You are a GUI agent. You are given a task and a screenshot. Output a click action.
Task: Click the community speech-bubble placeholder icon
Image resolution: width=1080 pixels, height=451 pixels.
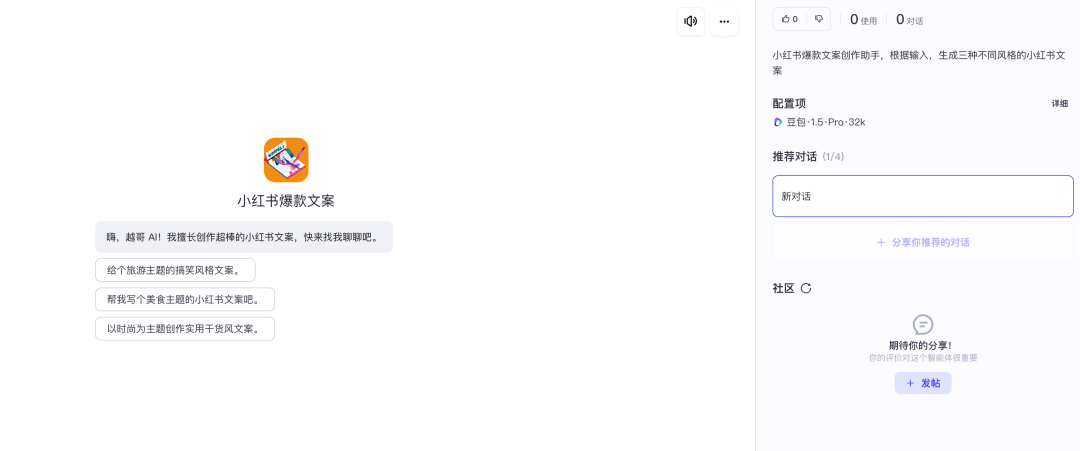pos(923,324)
